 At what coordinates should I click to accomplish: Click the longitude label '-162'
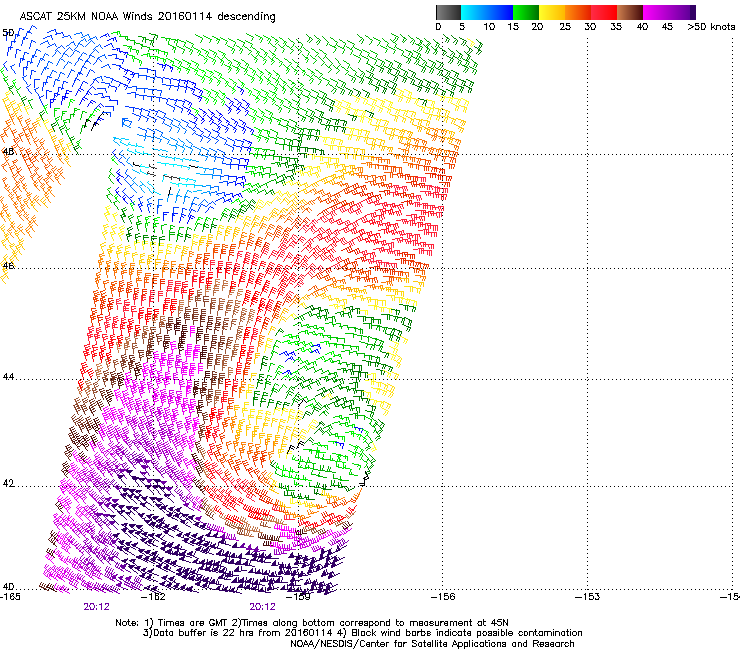155,597
